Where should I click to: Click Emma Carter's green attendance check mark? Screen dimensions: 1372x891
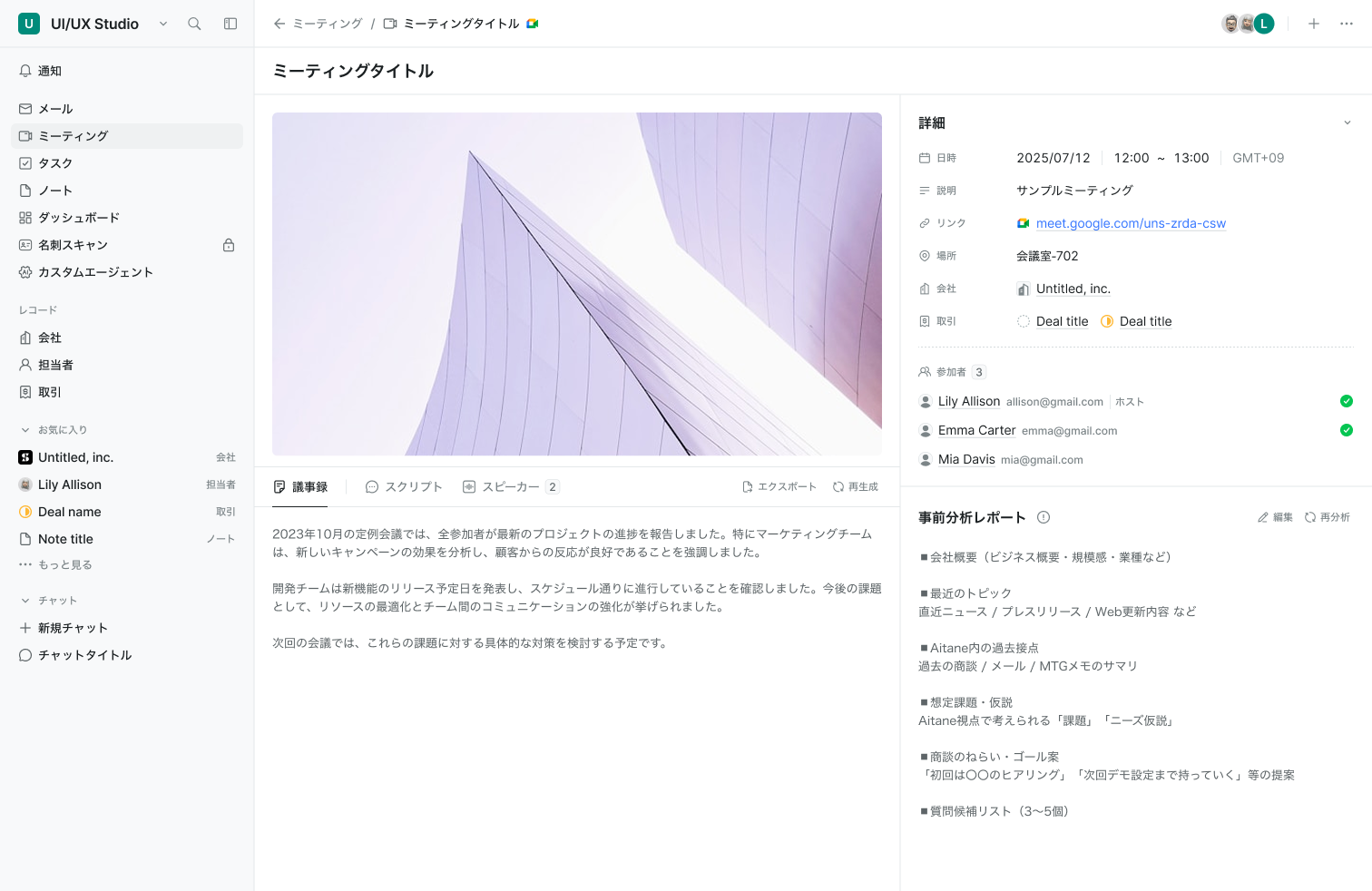point(1347,430)
